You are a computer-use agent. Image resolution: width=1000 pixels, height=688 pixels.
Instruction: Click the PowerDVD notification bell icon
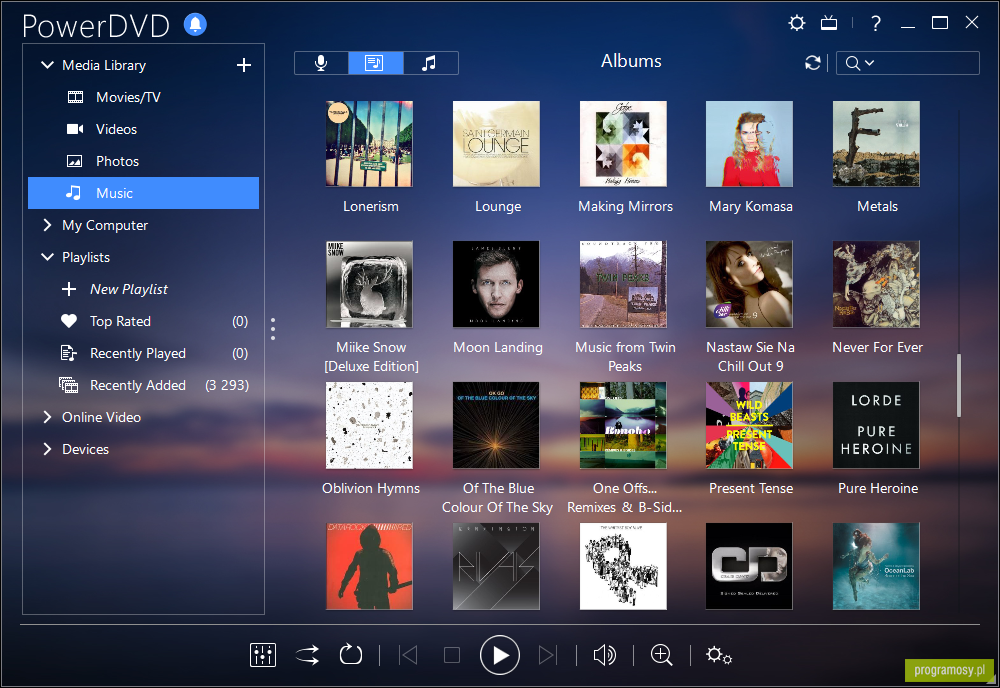coord(195,25)
